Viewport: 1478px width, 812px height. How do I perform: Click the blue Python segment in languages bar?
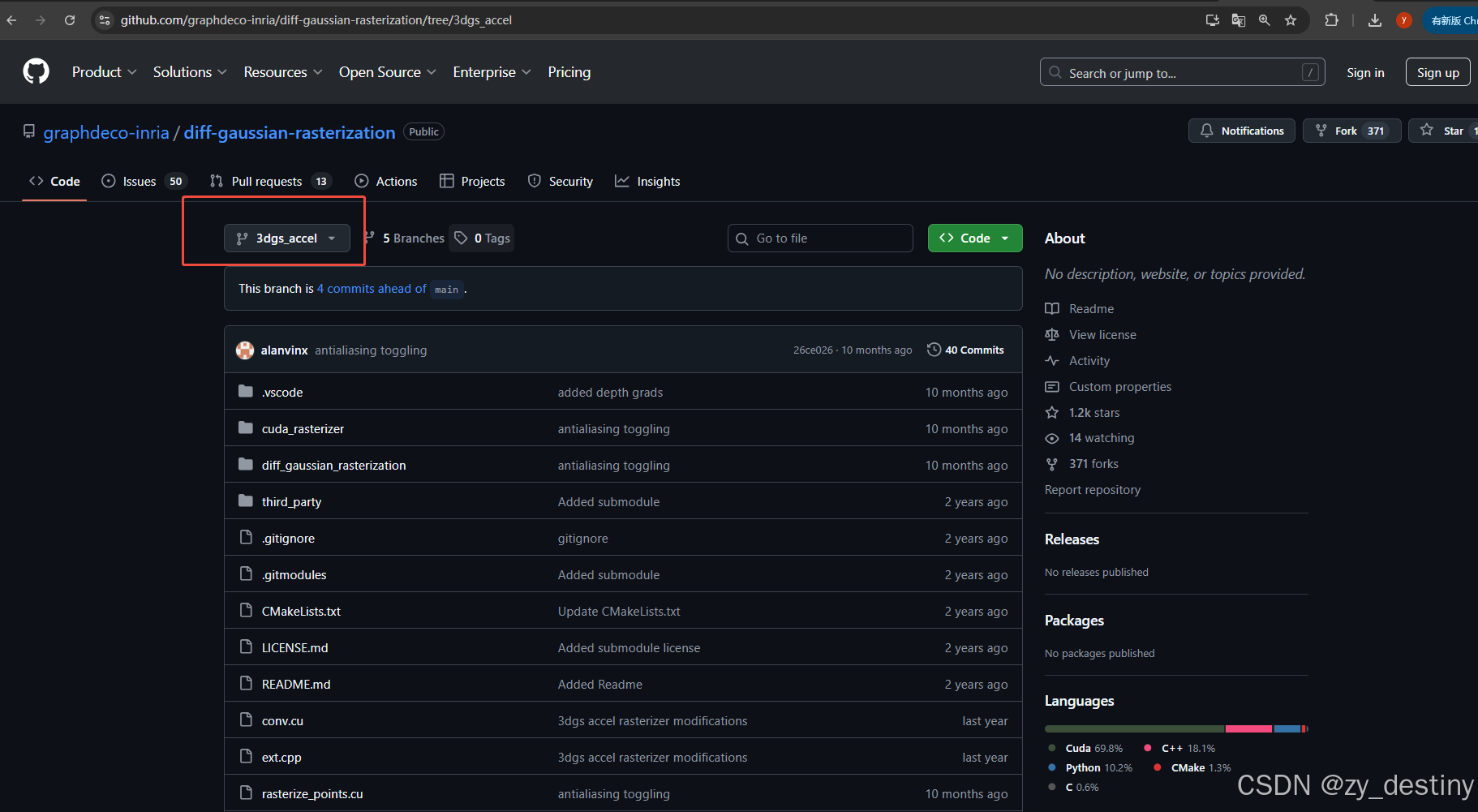click(x=1287, y=728)
